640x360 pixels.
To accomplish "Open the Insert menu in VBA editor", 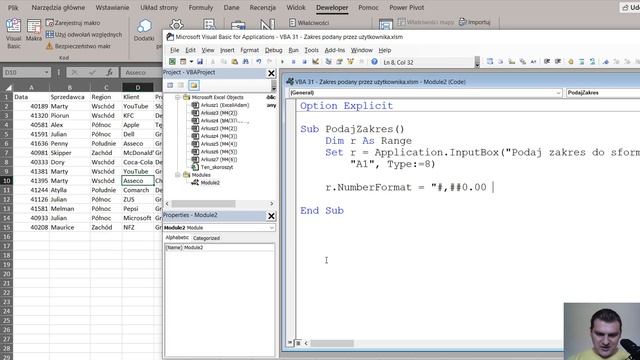I will click(x=227, y=50).
